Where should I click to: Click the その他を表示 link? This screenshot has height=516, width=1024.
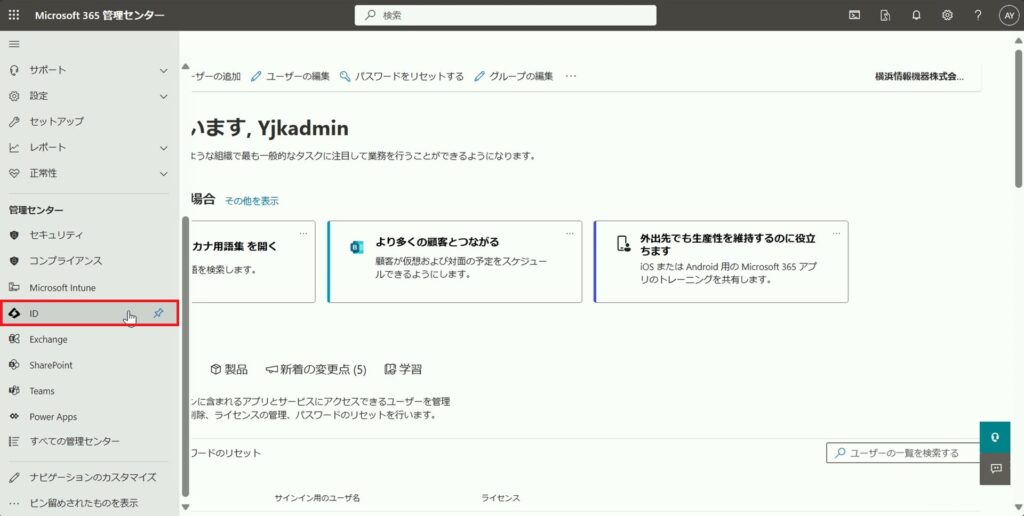pos(251,201)
